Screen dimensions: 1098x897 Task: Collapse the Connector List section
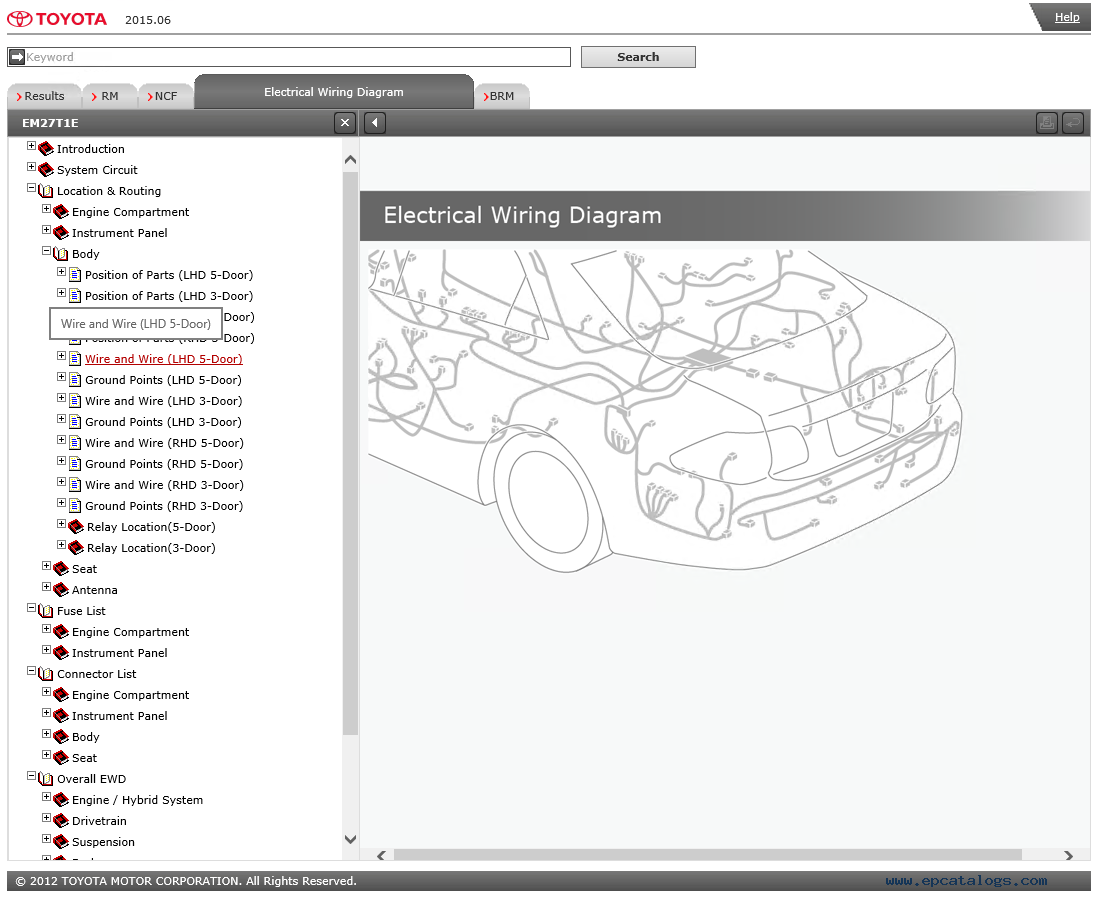pyautogui.click(x=32, y=672)
